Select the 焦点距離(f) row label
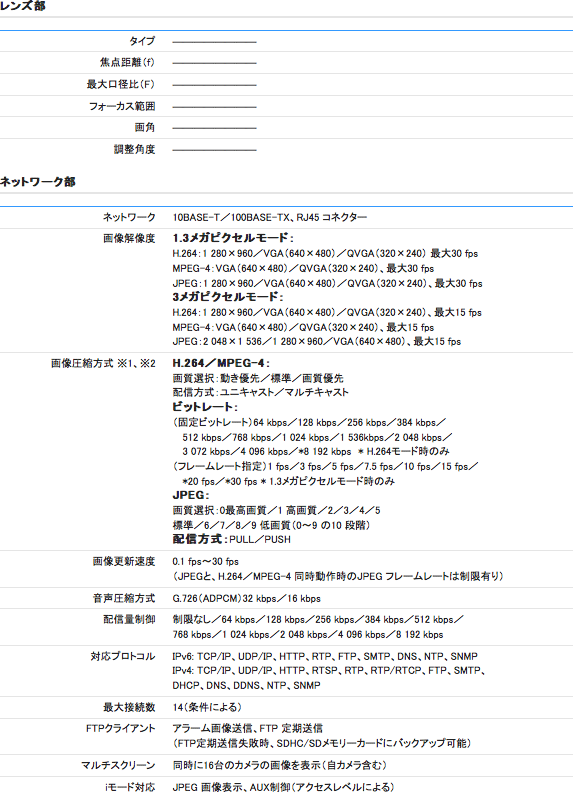The height and width of the screenshot is (793, 573). (127, 62)
